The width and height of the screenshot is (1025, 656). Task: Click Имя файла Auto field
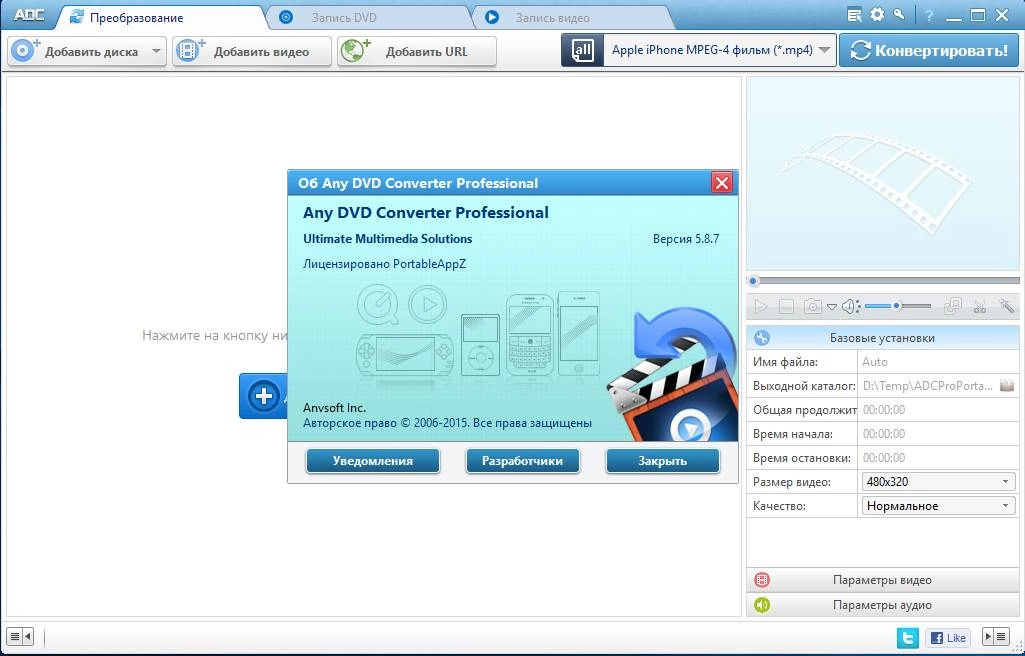(x=937, y=361)
